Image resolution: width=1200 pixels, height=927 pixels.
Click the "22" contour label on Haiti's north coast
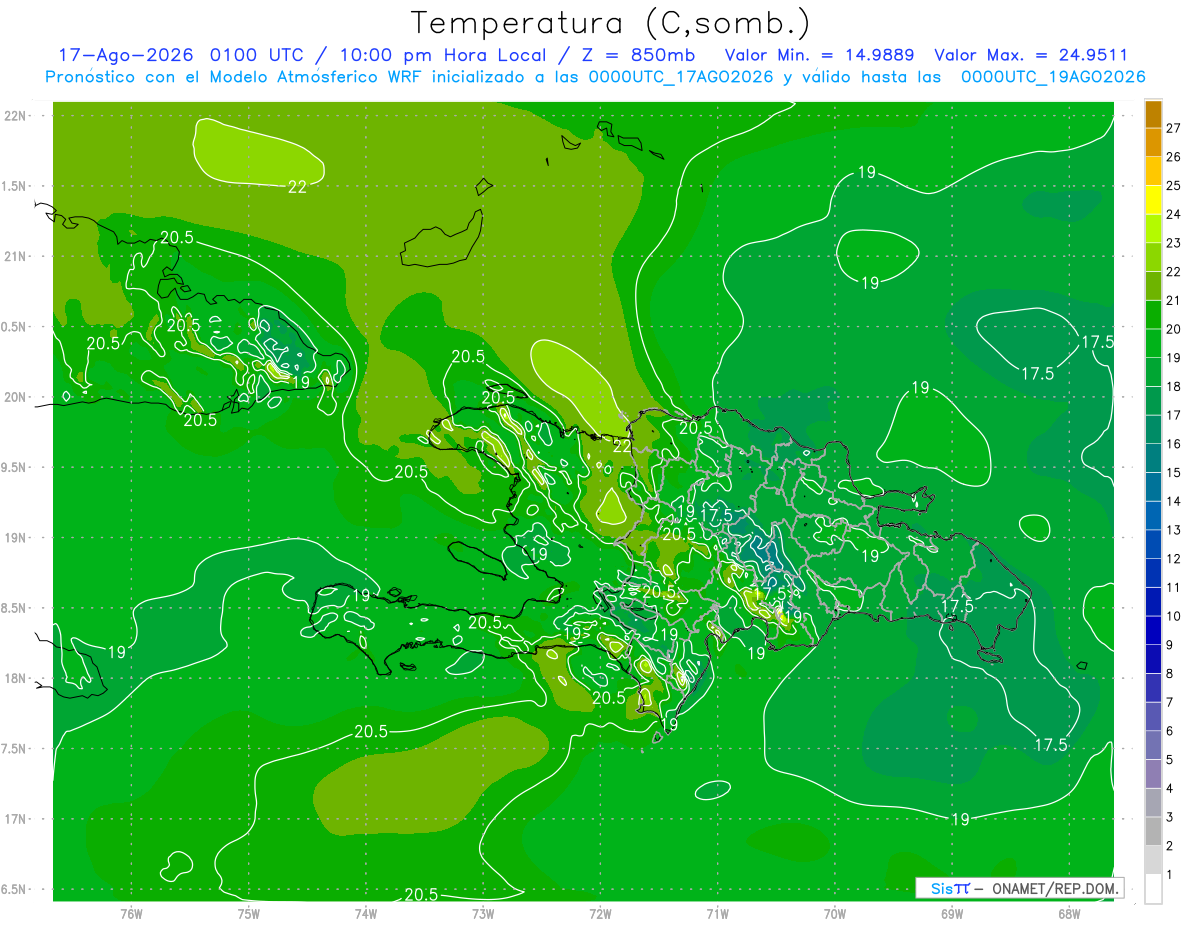(x=621, y=446)
